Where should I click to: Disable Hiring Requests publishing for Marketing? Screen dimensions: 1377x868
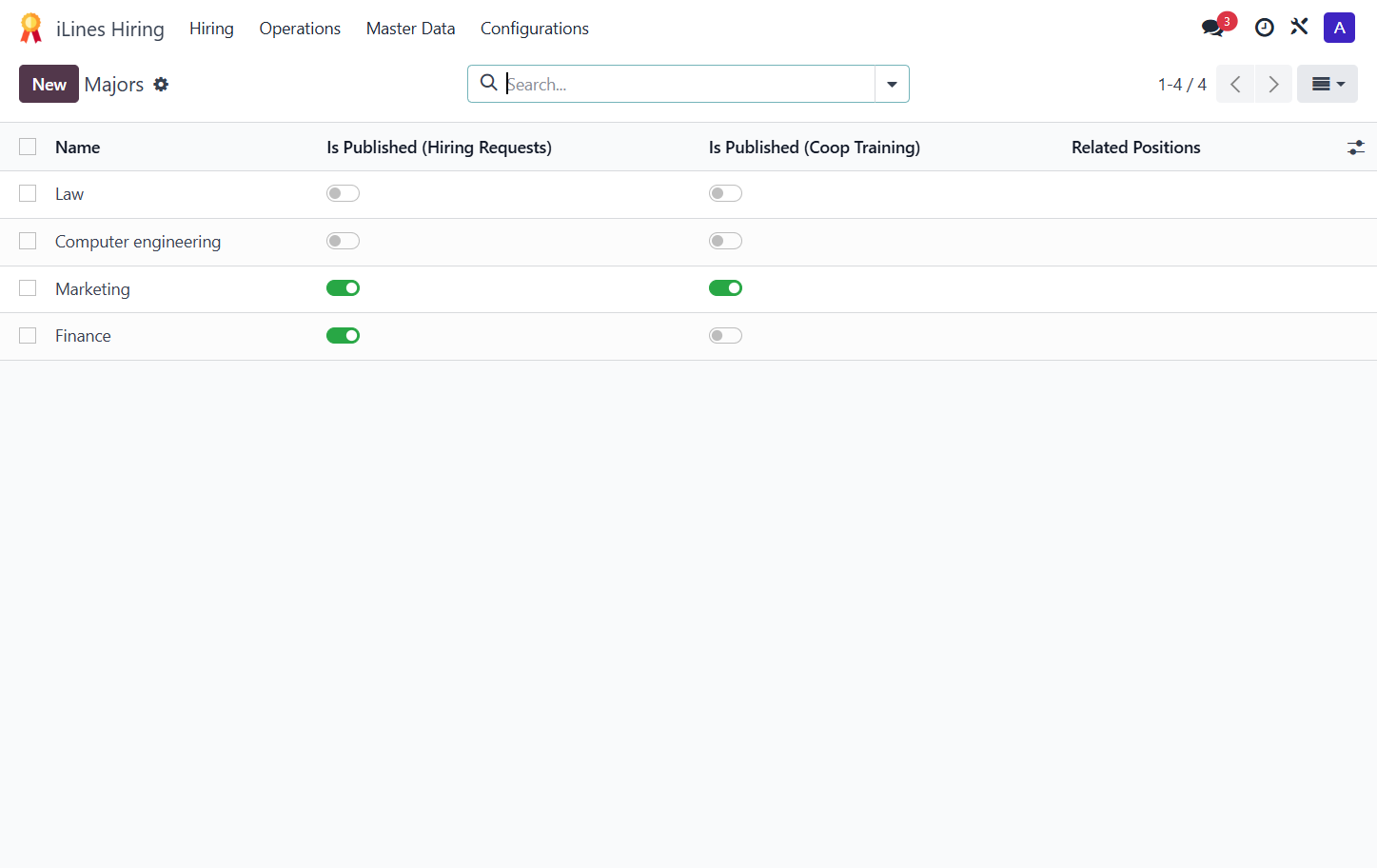point(343,288)
